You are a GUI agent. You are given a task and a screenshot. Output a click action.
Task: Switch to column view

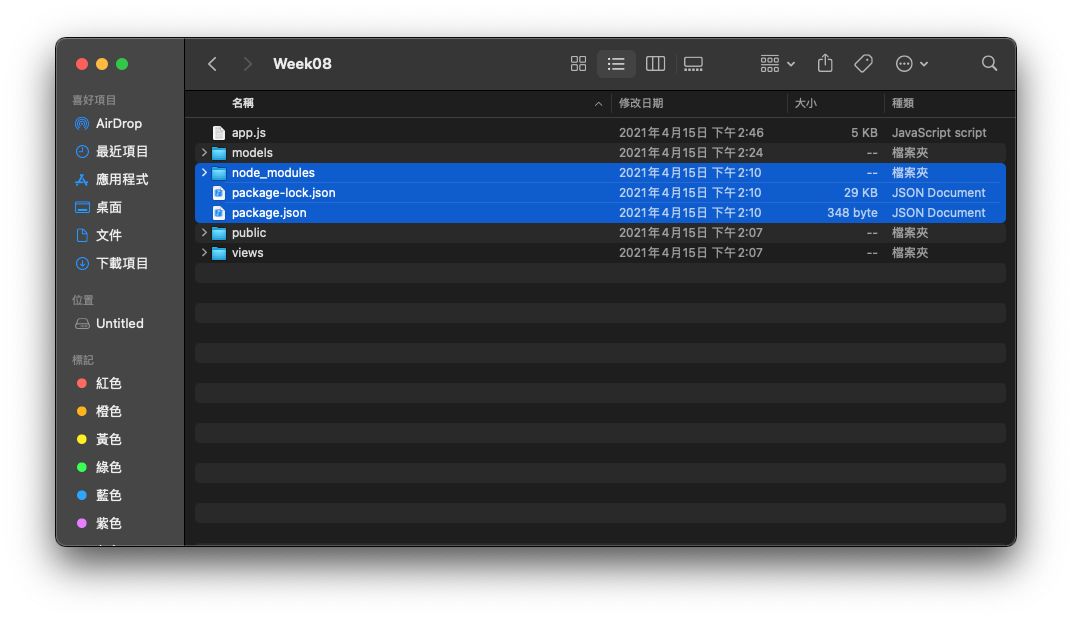coord(655,64)
